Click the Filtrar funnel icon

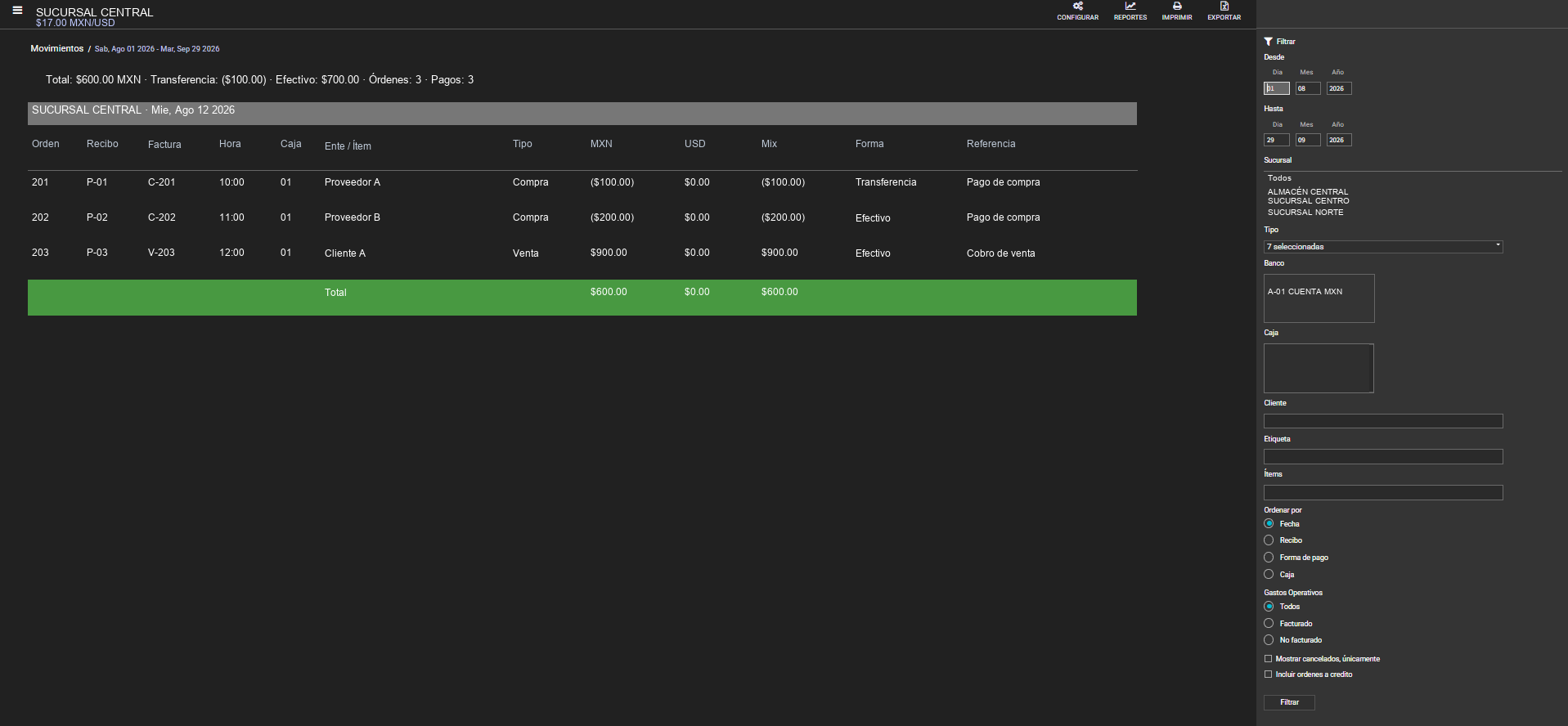pyautogui.click(x=1268, y=41)
